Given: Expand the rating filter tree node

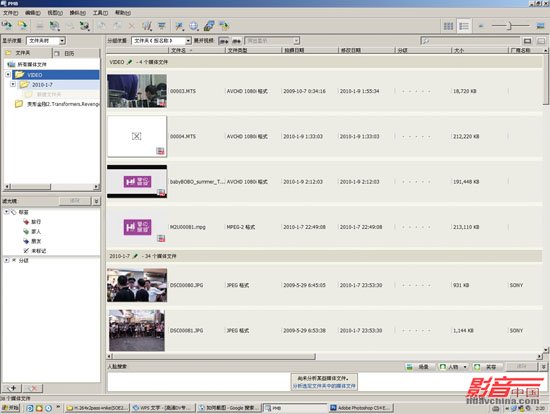Looking at the screenshot, I should tap(7, 260).
